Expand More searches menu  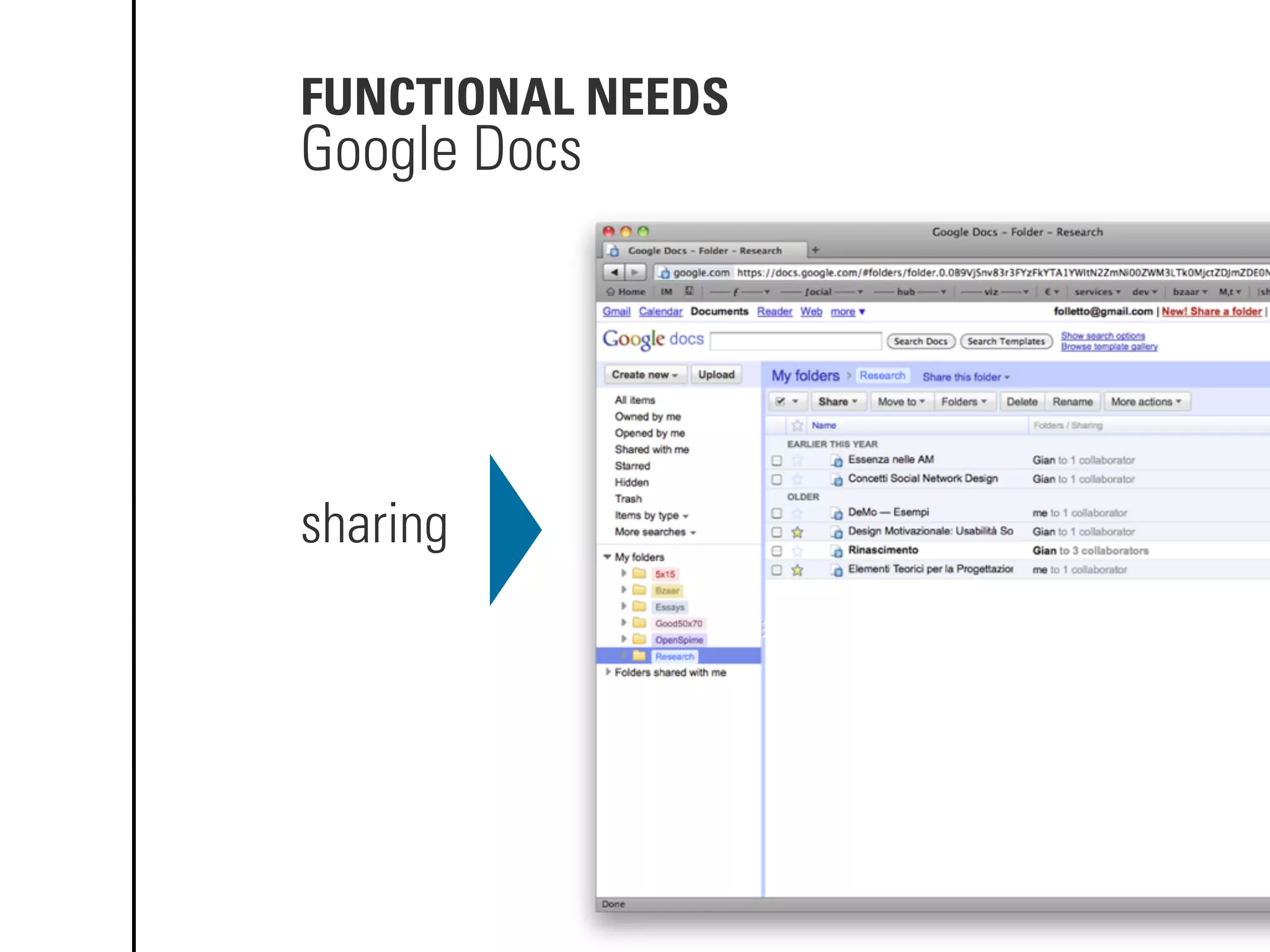tap(655, 532)
